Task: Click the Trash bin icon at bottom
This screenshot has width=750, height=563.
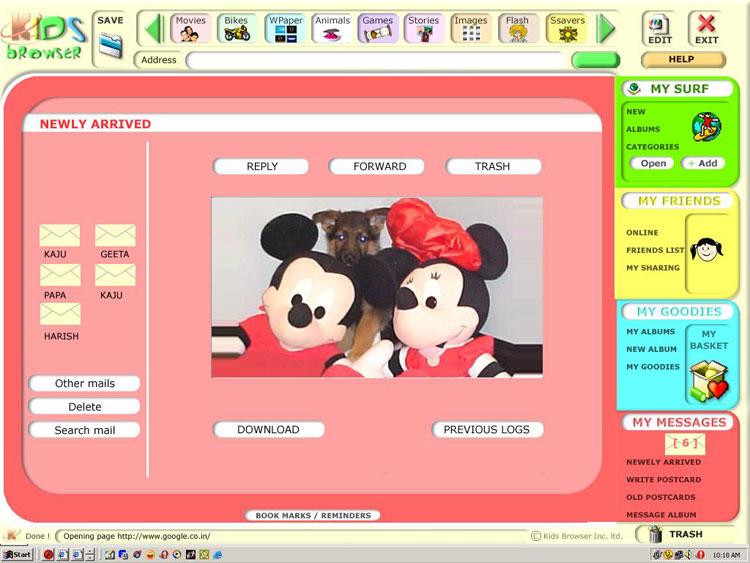Action: click(x=656, y=535)
